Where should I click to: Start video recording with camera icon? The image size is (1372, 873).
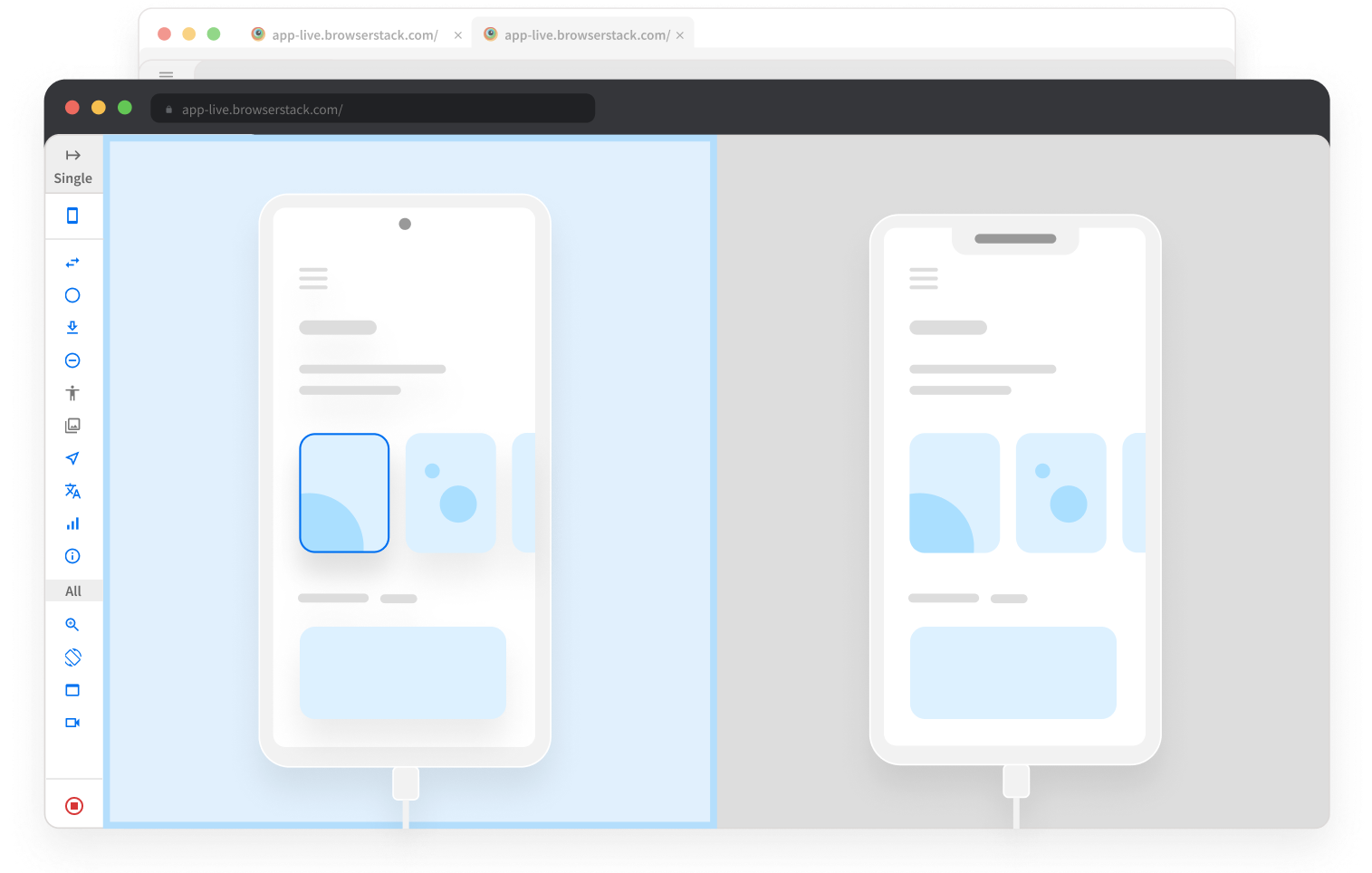point(72,723)
